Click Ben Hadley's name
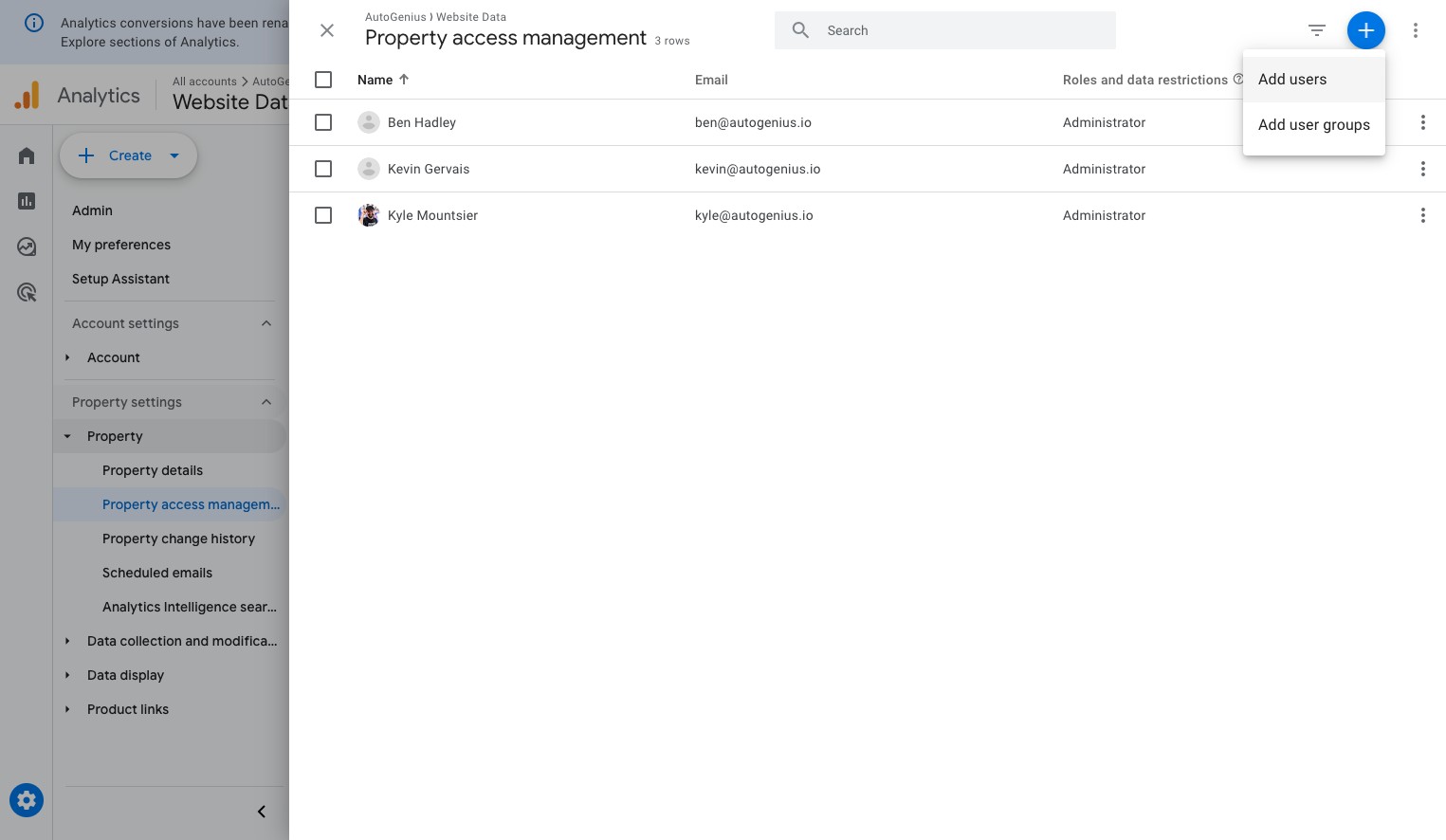This screenshot has height=840, width=1446. pos(422,122)
